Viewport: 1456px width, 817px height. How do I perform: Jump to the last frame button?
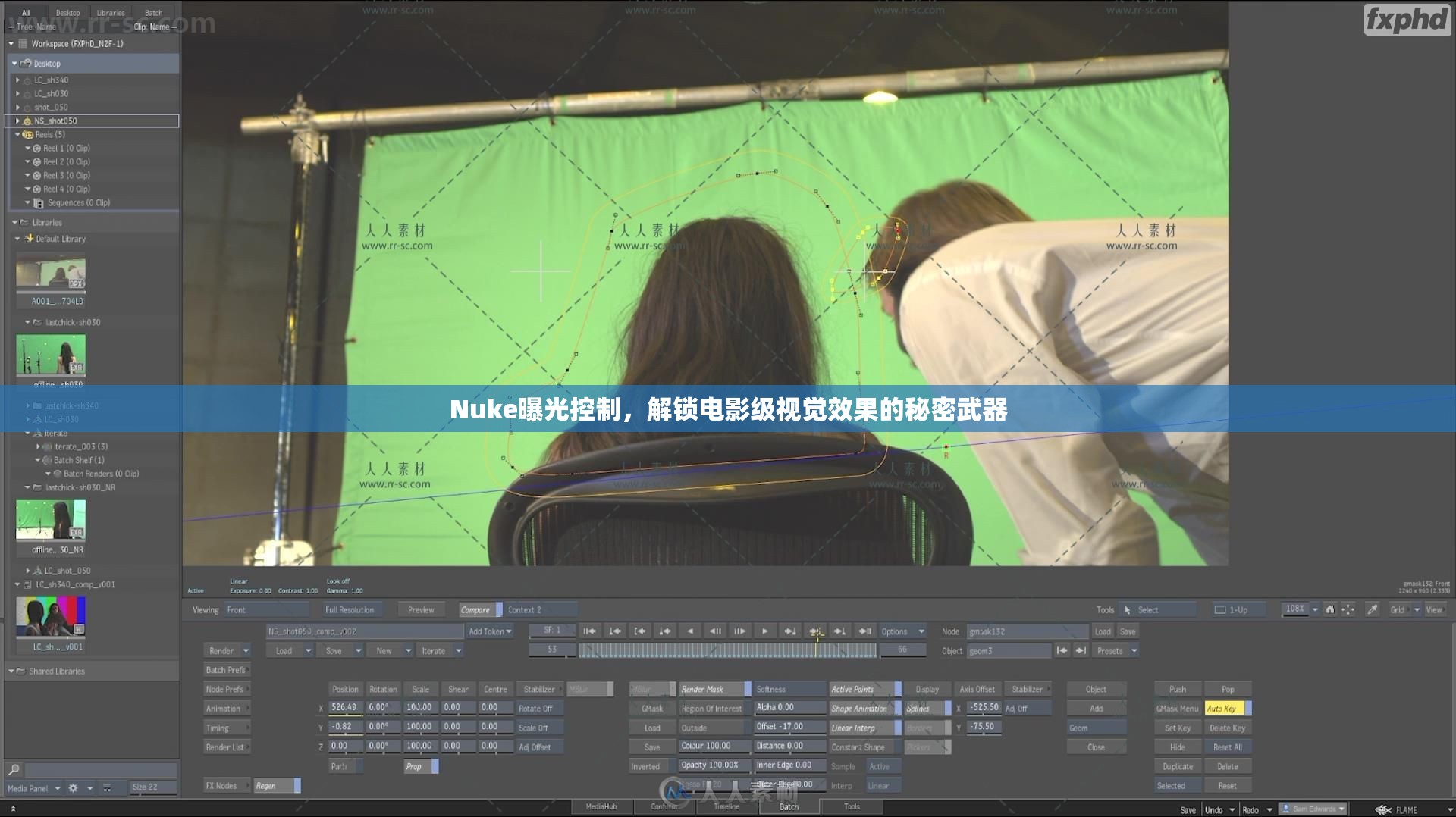pos(864,631)
